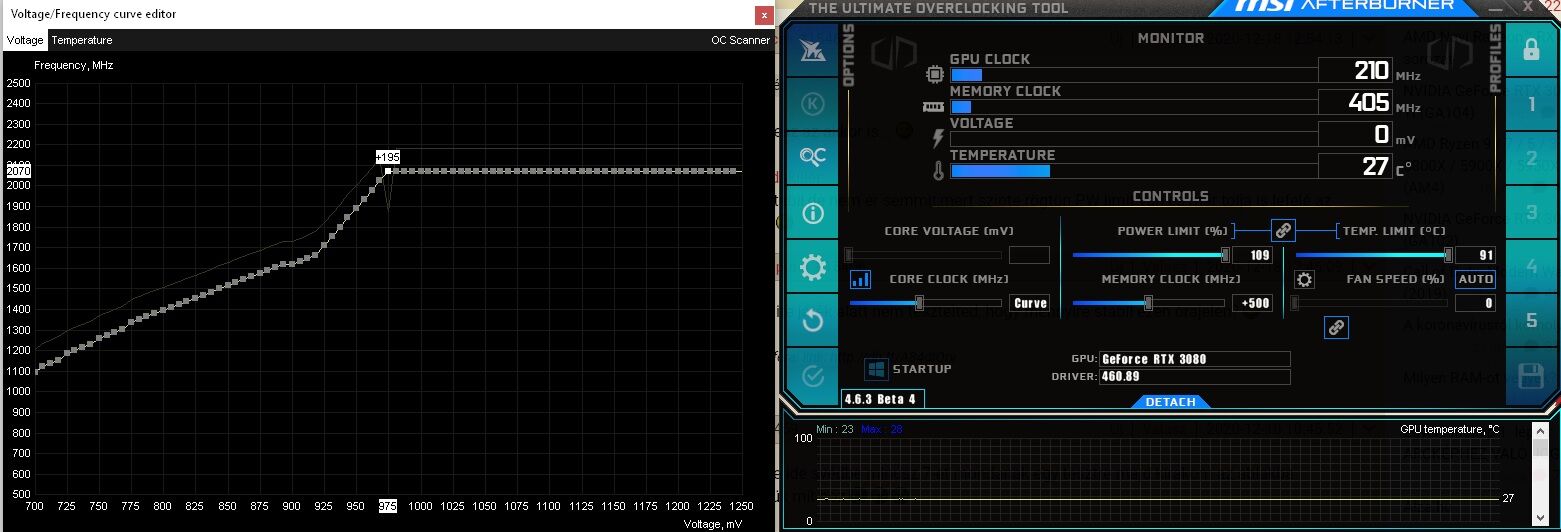Click the thermometer Temperature icon
Viewport: 1561px width, 532px height.
click(x=938, y=170)
